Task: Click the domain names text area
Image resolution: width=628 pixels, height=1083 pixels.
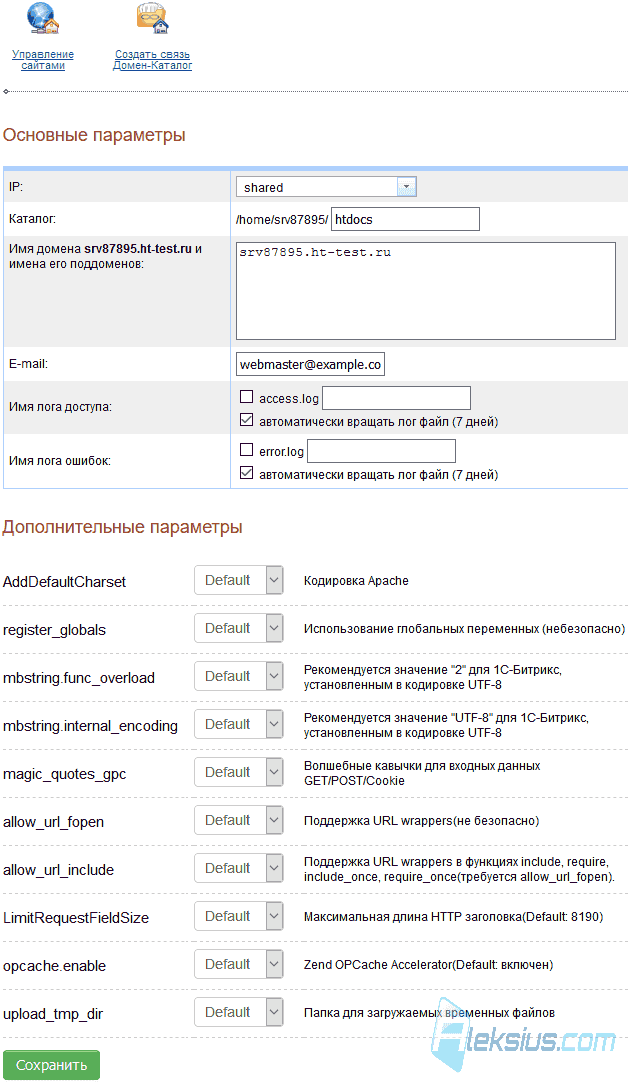Action: [x=426, y=291]
